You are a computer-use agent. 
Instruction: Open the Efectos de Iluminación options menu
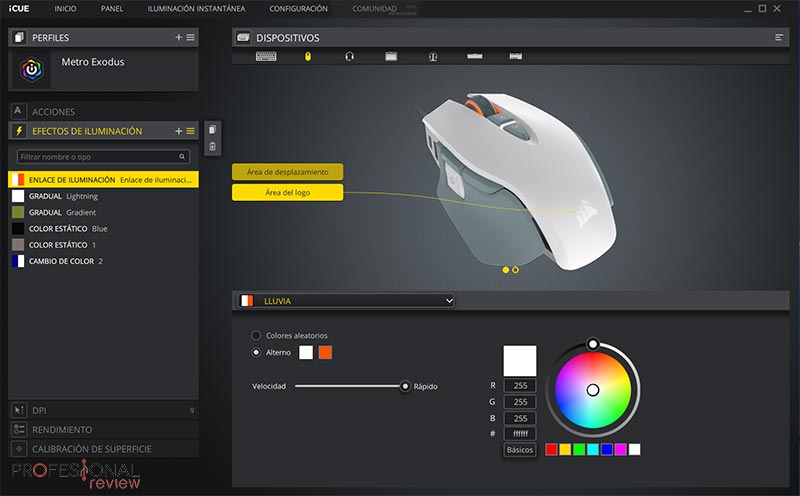pos(190,131)
